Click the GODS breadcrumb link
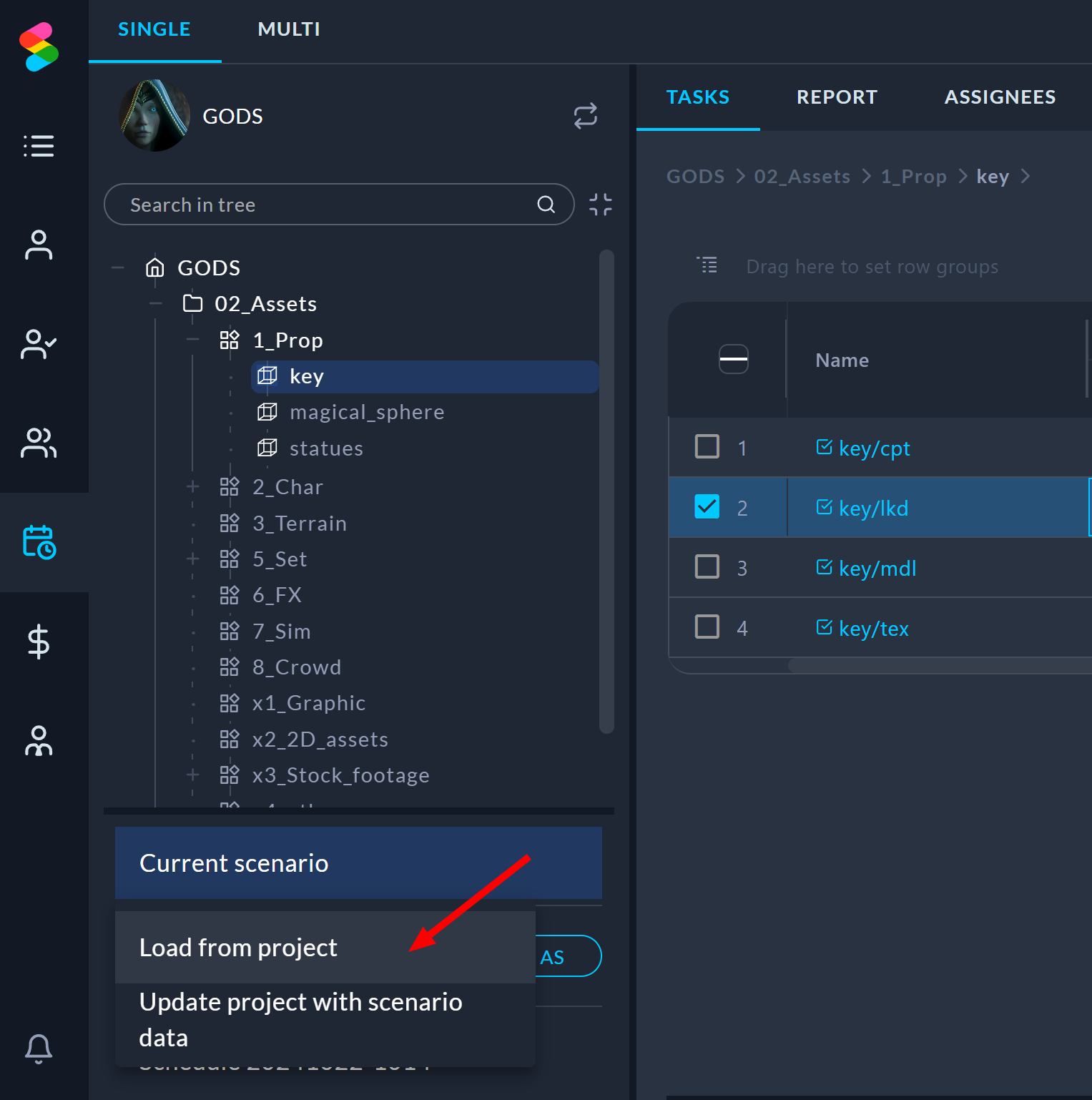1092x1100 pixels. (x=695, y=176)
